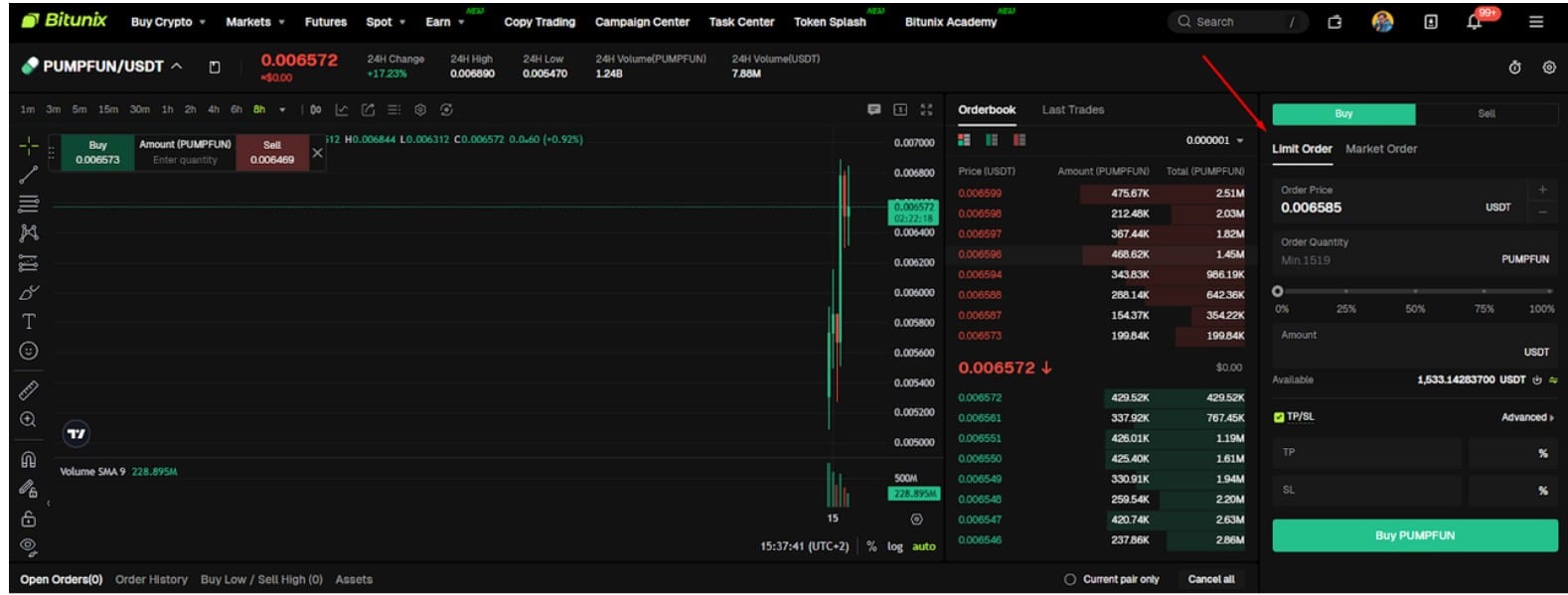Select the trend line drawing tool
Viewport: 1568px width, 595px height.
pyautogui.click(x=29, y=175)
